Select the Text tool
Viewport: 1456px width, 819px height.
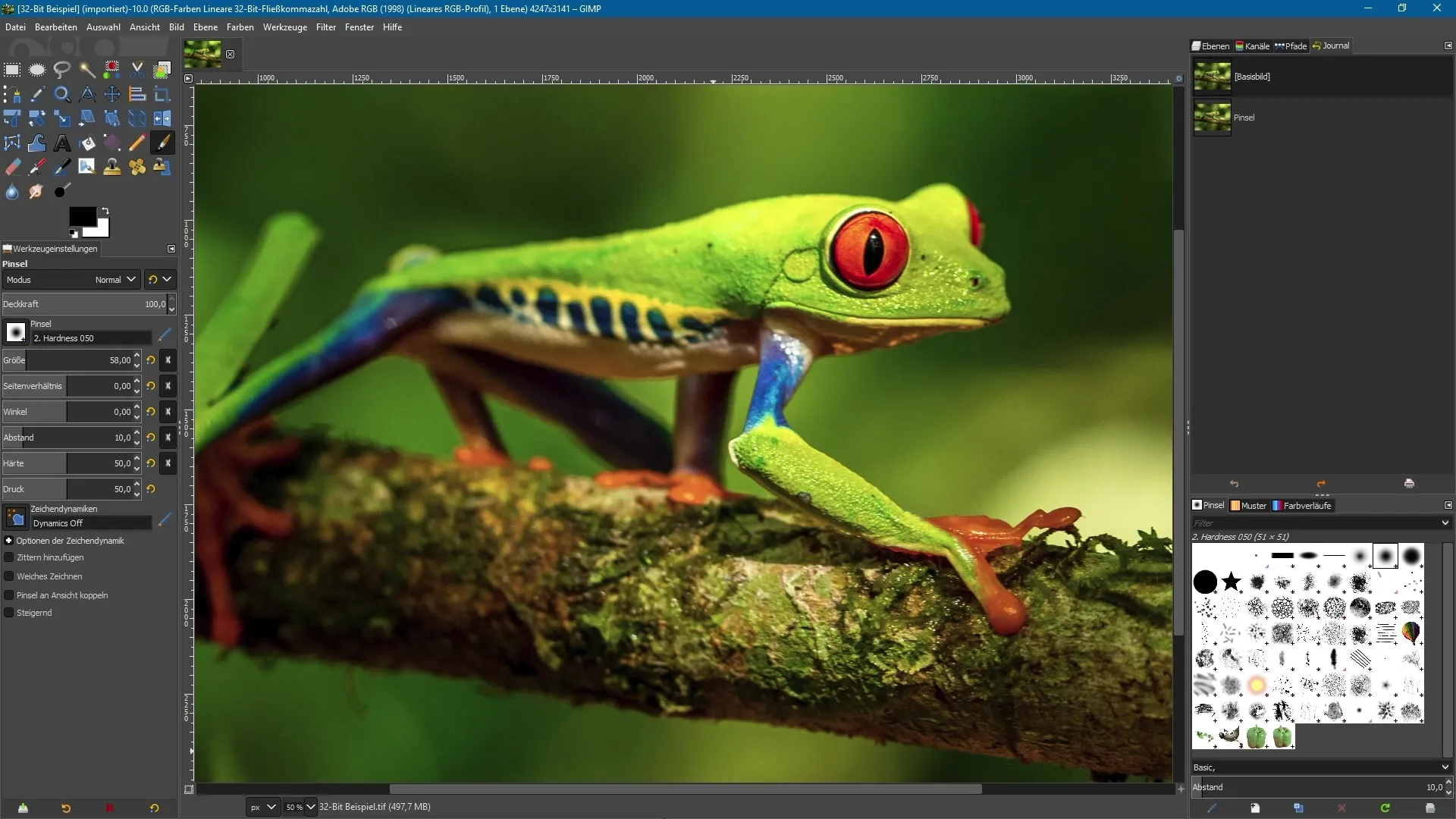coord(62,143)
